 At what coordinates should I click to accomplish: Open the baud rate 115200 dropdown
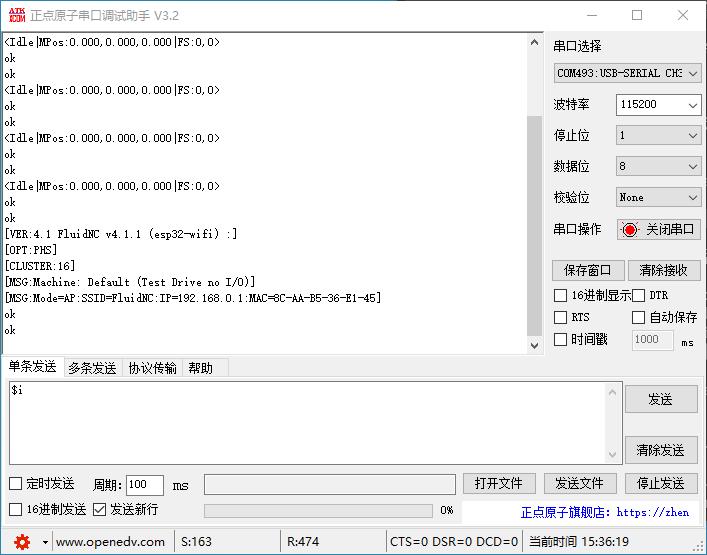point(658,105)
